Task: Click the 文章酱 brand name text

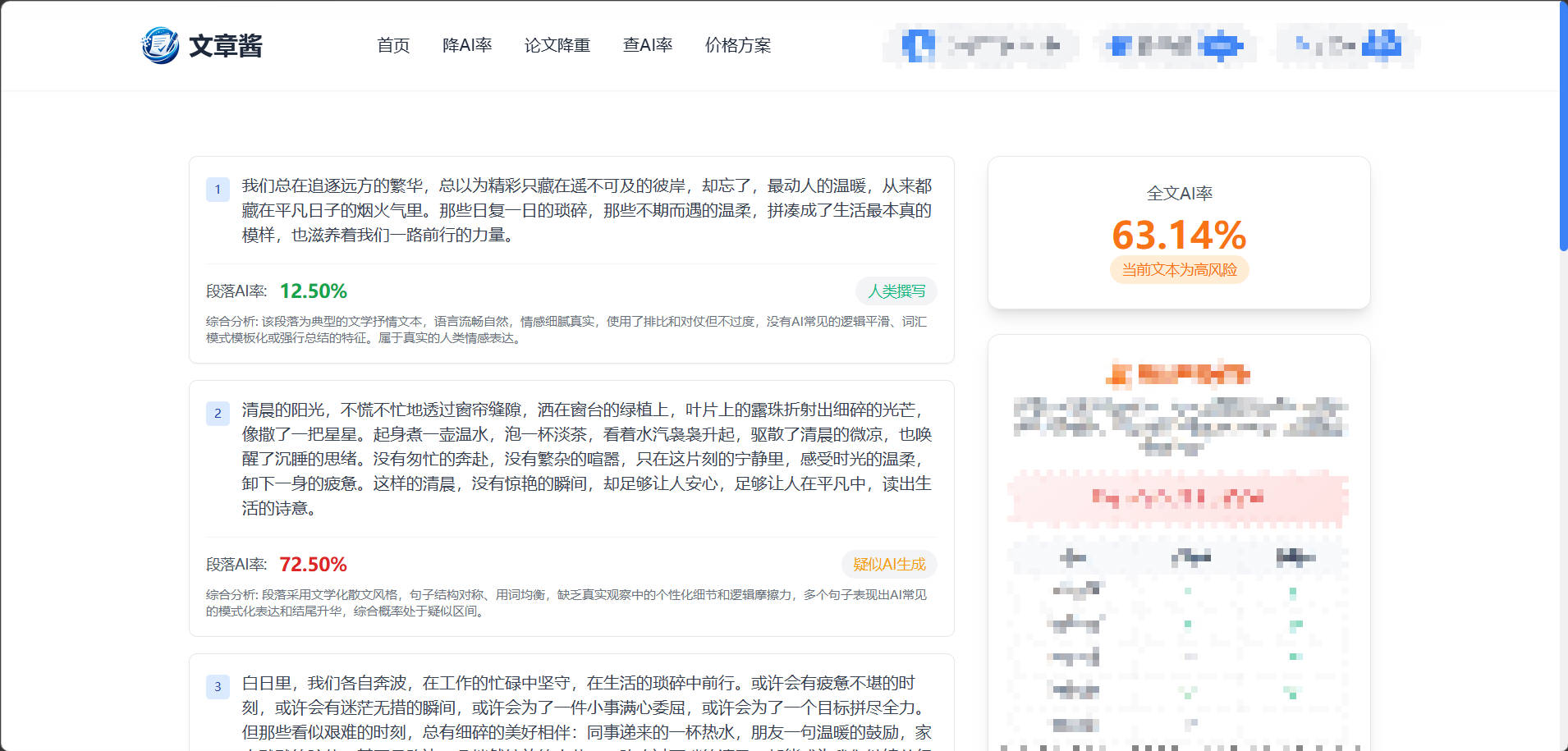Action: (226, 46)
